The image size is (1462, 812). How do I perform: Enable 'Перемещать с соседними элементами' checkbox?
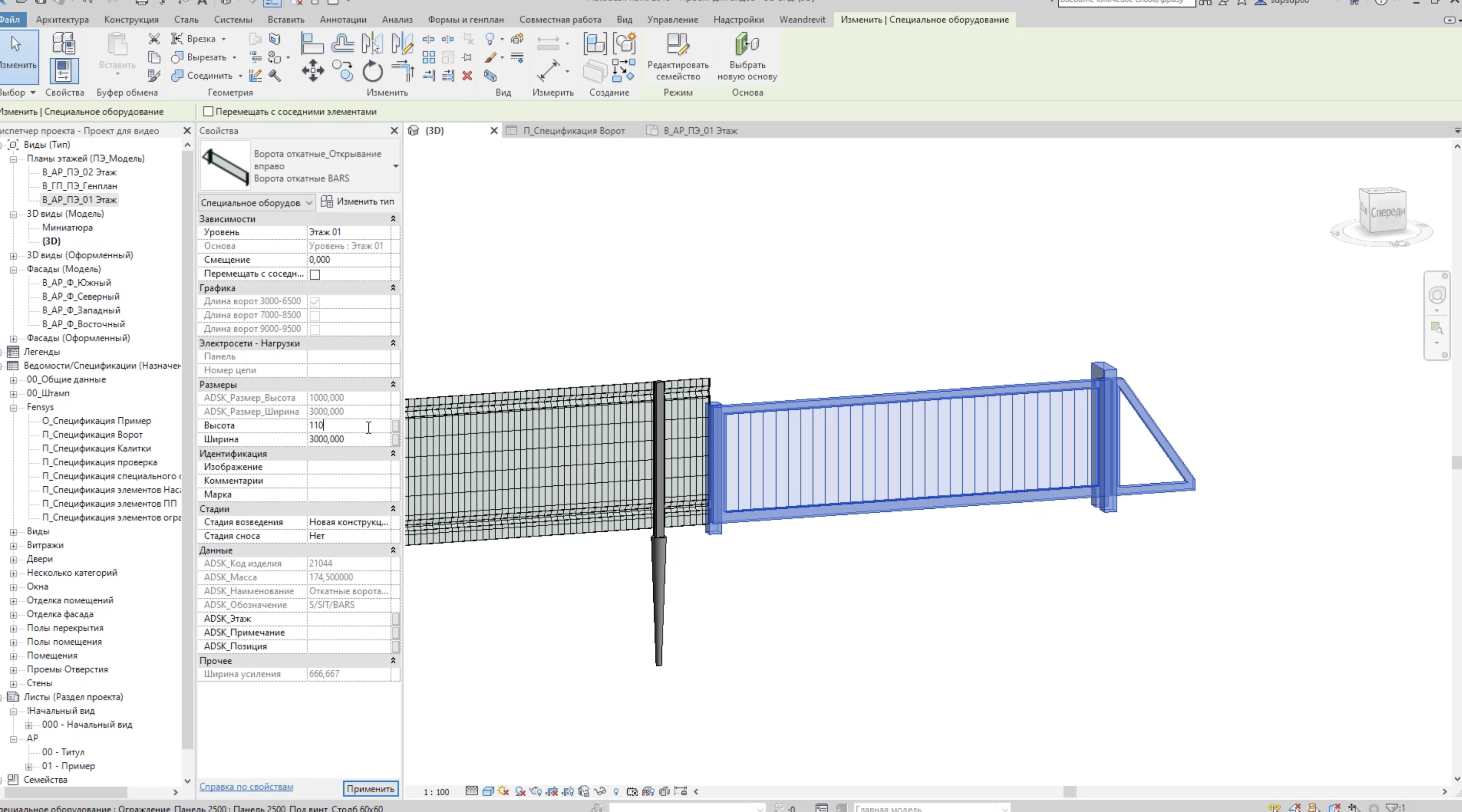208,112
